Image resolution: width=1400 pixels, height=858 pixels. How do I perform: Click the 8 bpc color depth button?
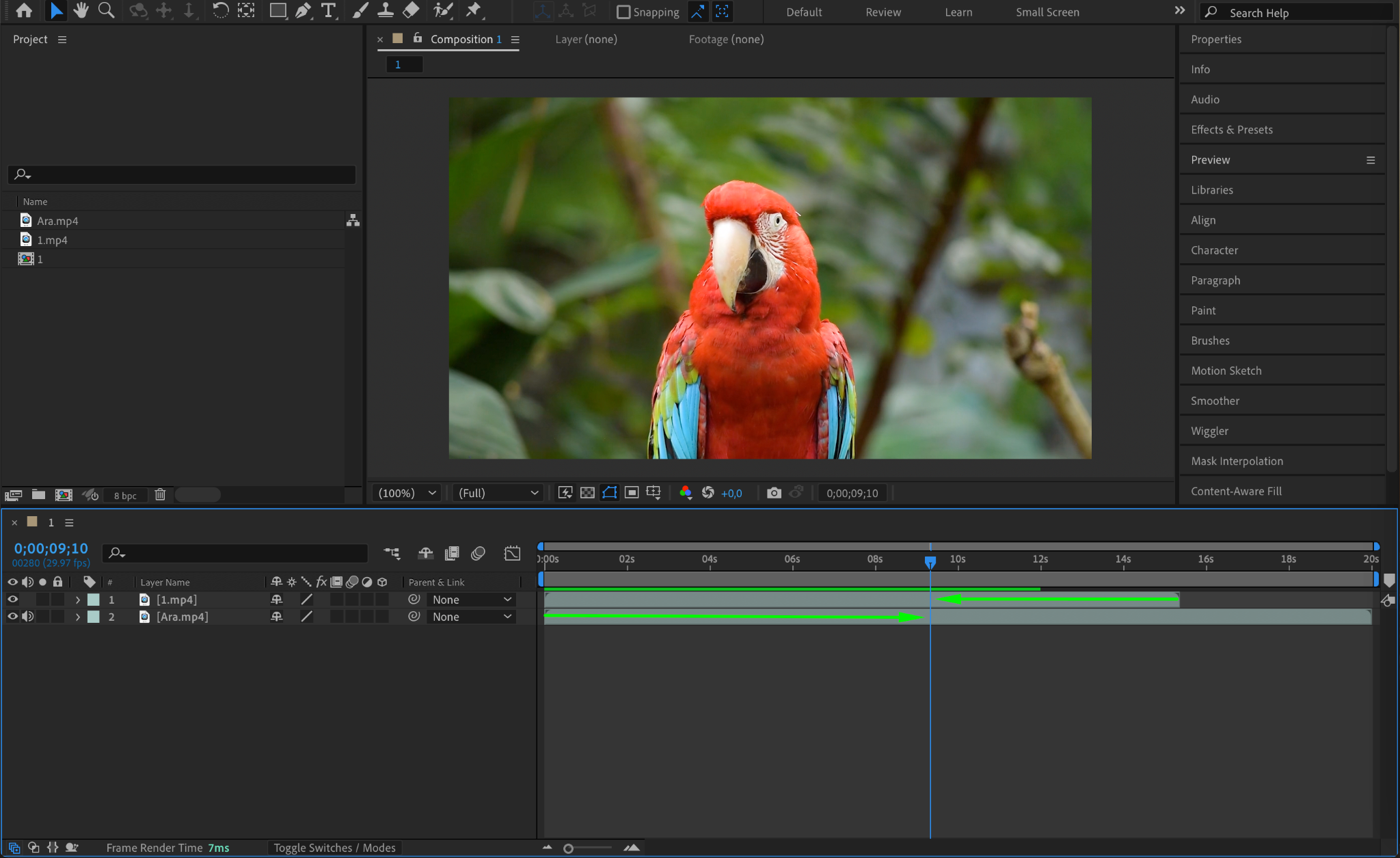[125, 496]
